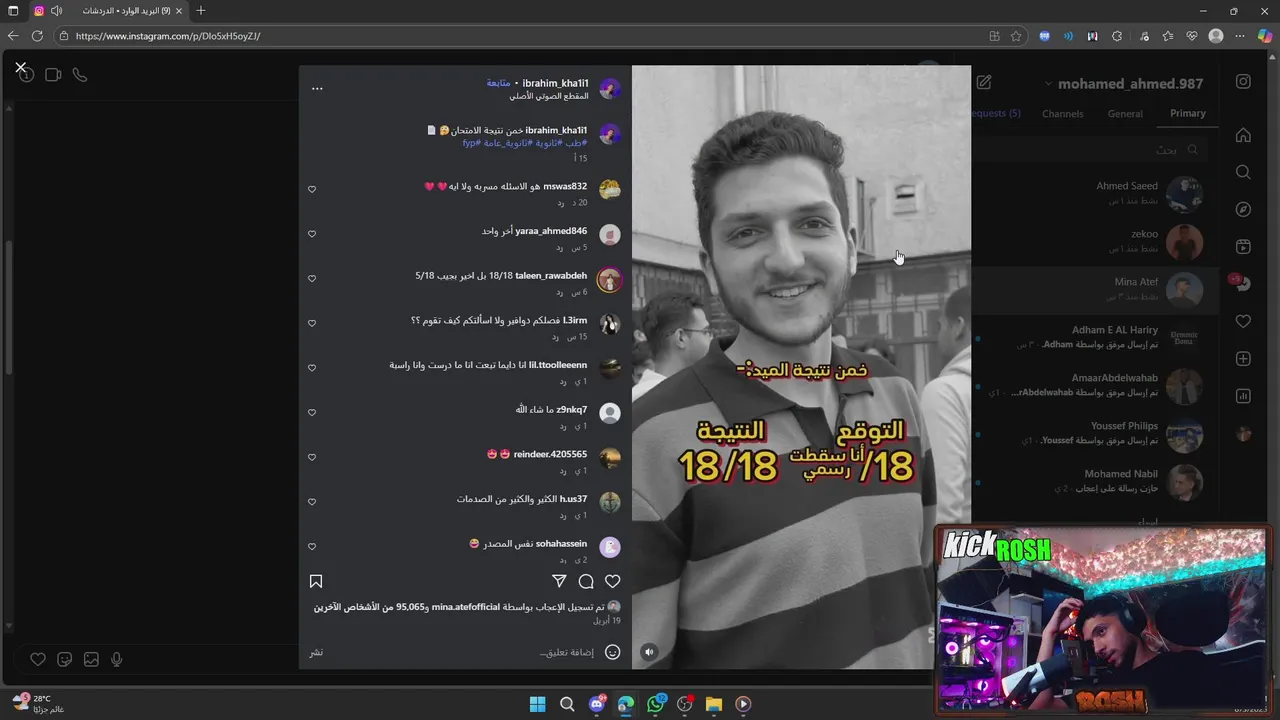The height and width of the screenshot is (720, 1280).
Task: Like the comment by h.us37
Action: point(312,502)
